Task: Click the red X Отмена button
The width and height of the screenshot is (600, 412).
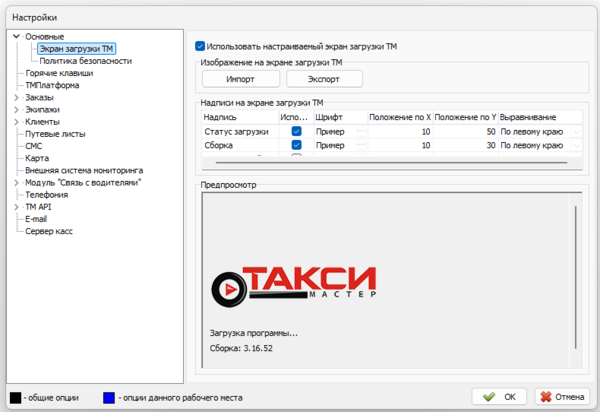Action: point(562,396)
